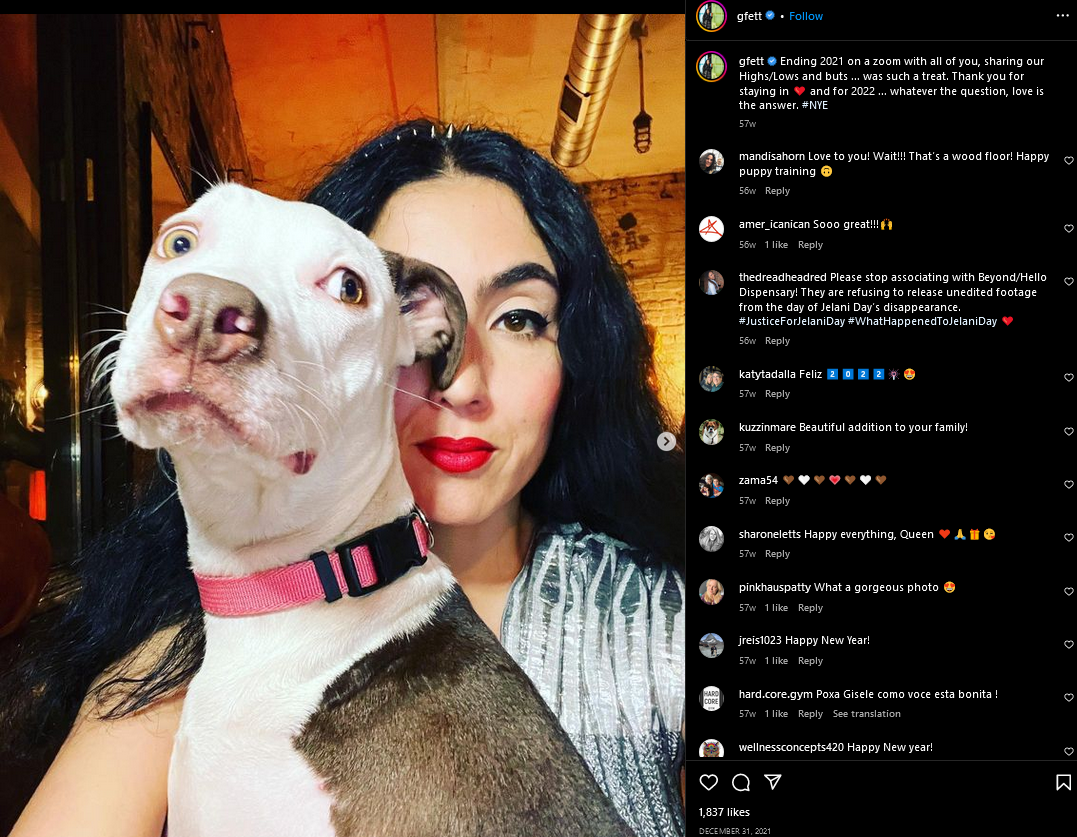Open the comment bubble icon

(740, 782)
